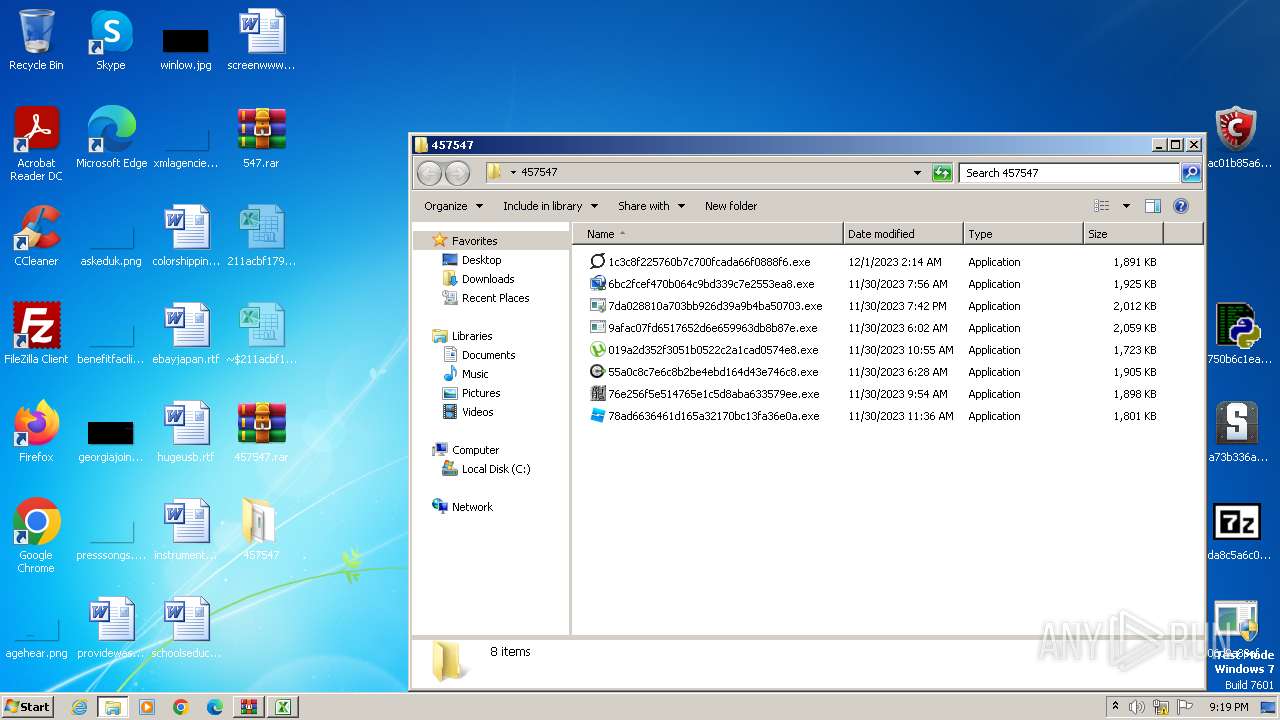Sort by the Name column header
Image resolution: width=1280 pixels, height=720 pixels.
click(708, 234)
